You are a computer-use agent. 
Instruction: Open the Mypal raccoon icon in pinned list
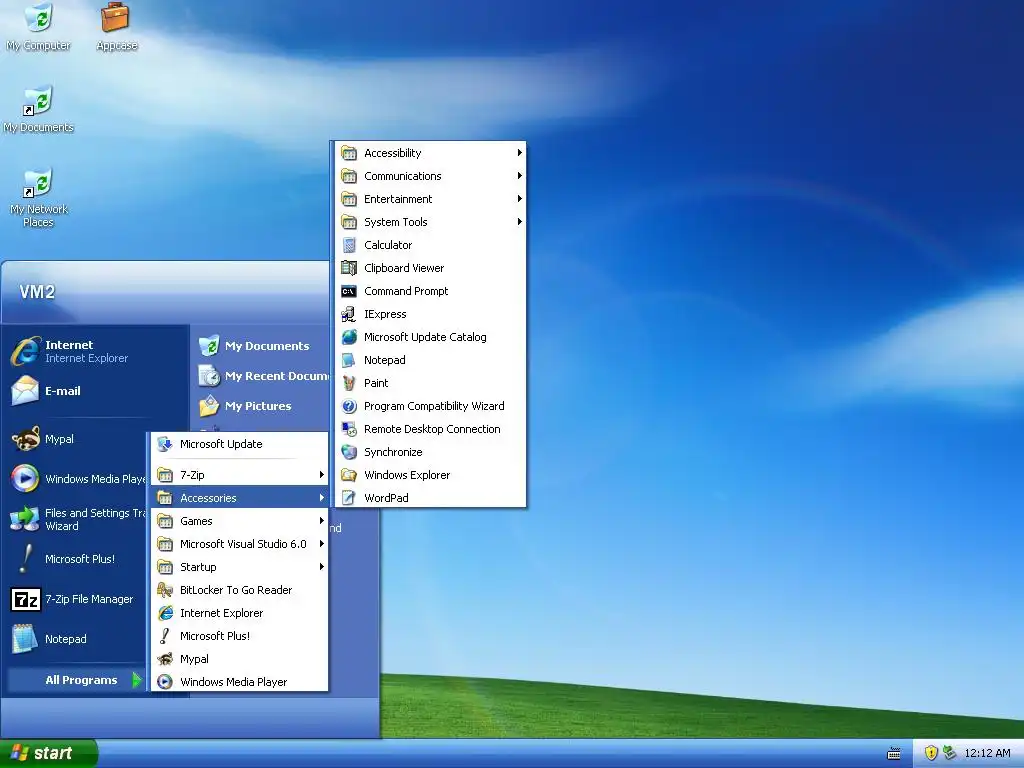point(25,439)
